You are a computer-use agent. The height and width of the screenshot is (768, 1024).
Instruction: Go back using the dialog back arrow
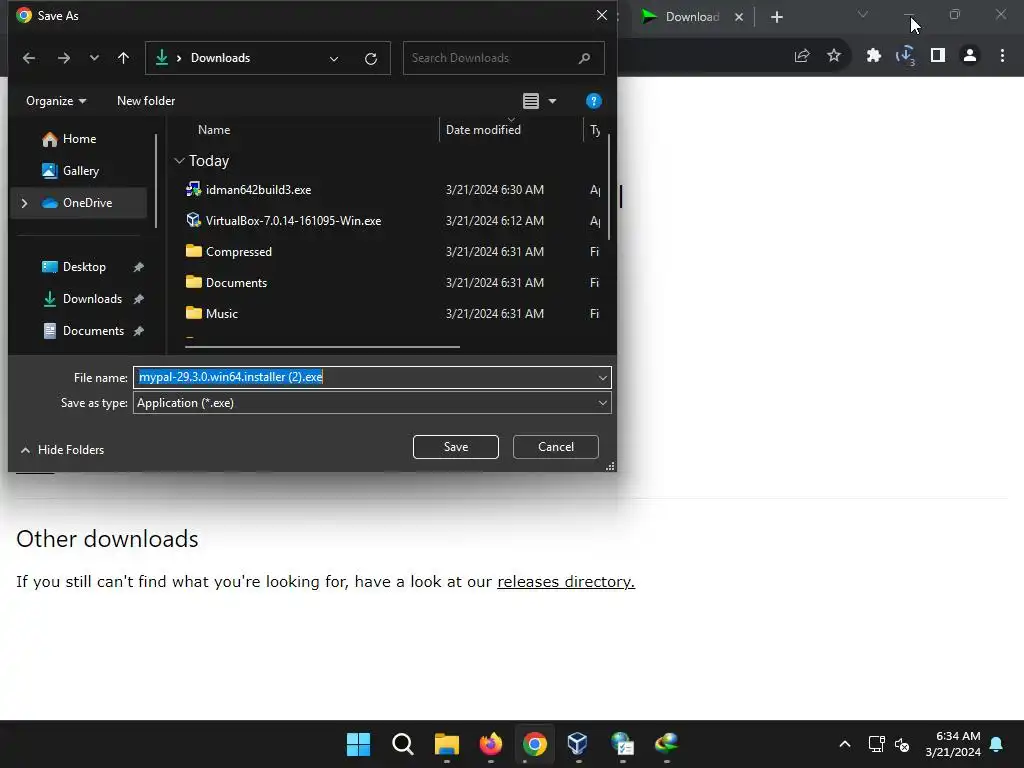tap(29, 58)
